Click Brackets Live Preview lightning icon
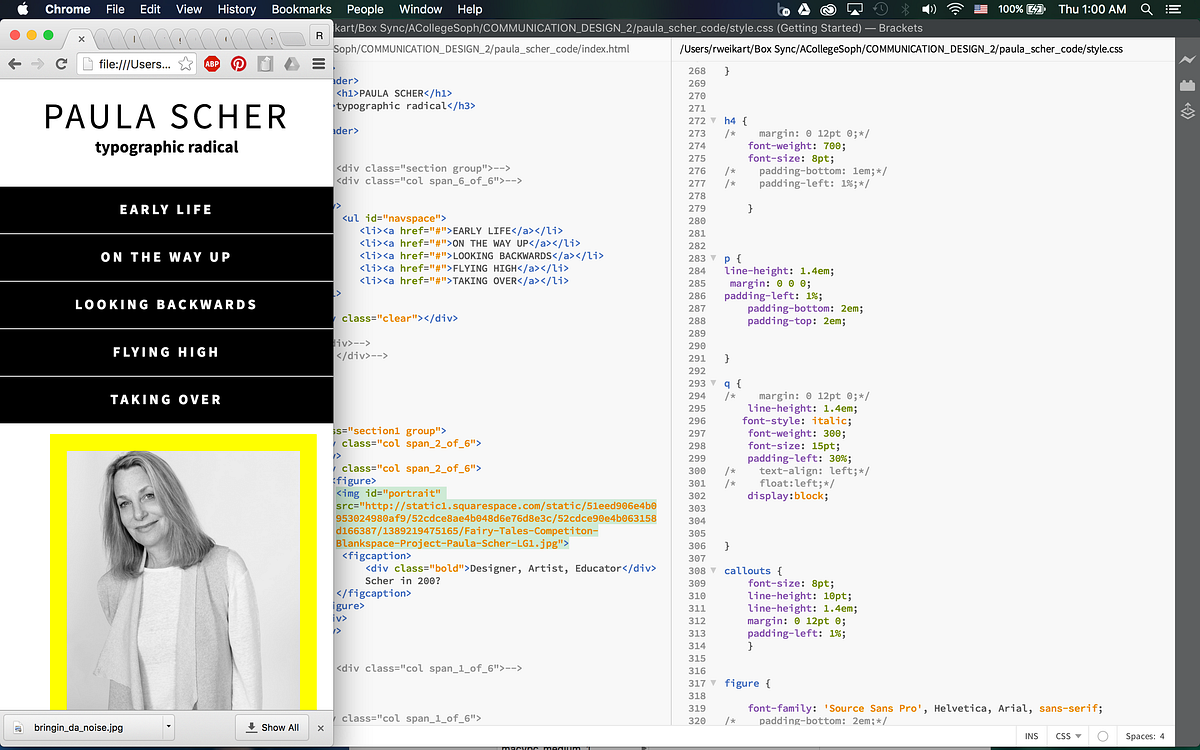The image size is (1200, 750). tap(1188, 60)
